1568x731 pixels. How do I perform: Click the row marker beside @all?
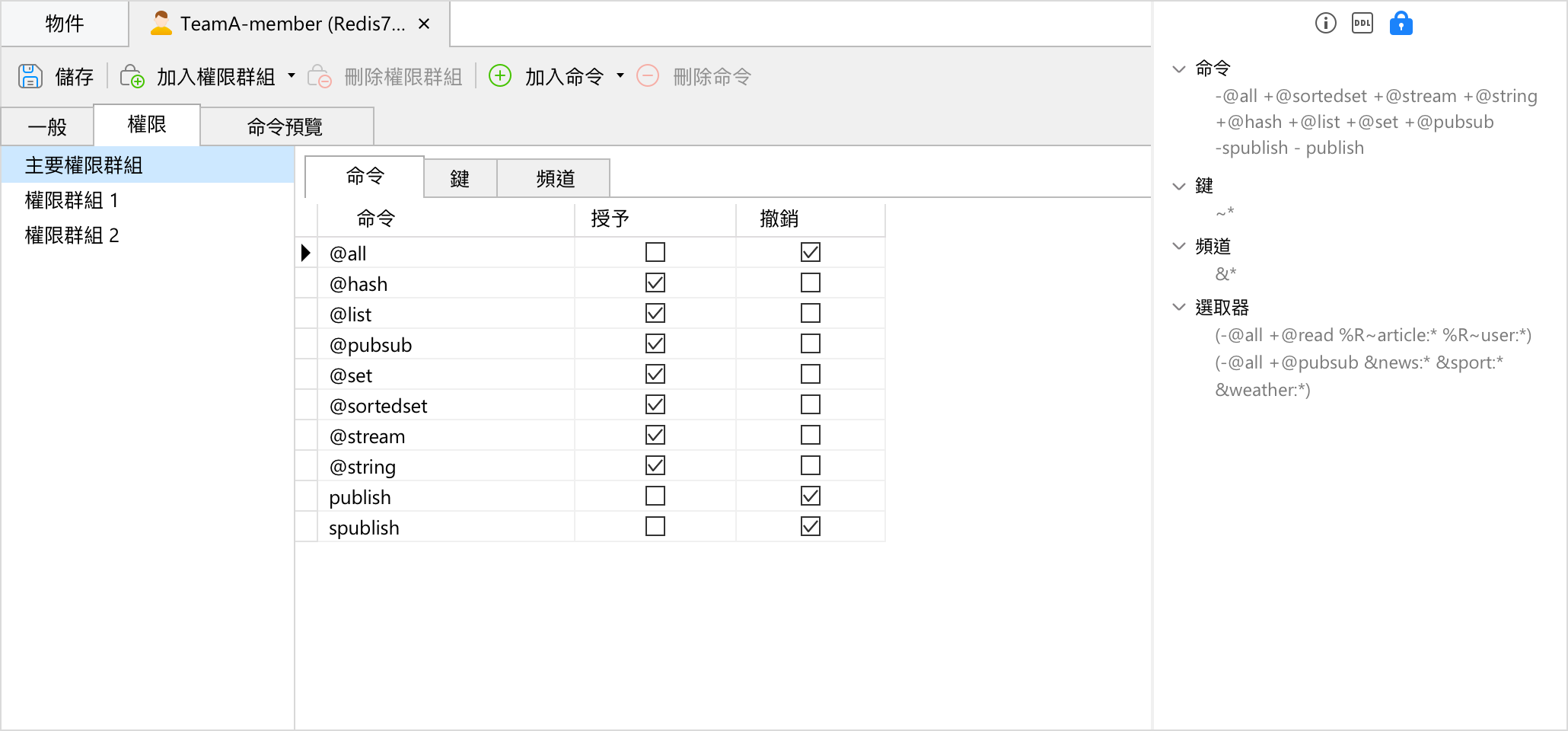[306, 252]
